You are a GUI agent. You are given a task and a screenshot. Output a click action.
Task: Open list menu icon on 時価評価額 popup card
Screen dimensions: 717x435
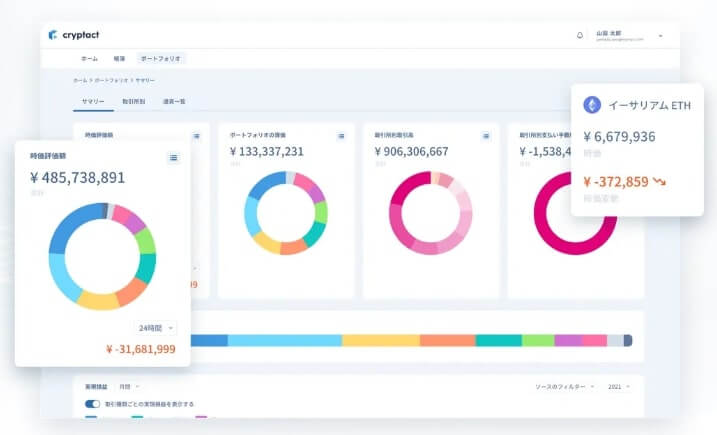173,157
